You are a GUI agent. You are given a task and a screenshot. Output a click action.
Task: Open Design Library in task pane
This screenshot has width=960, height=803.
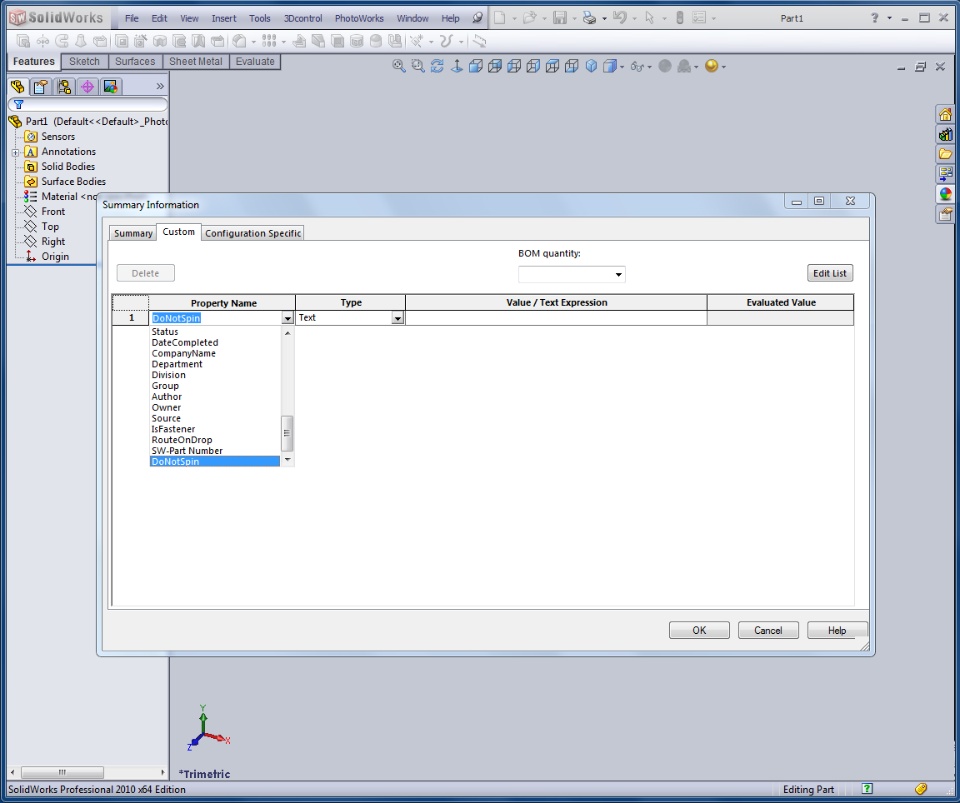click(x=945, y=134)
